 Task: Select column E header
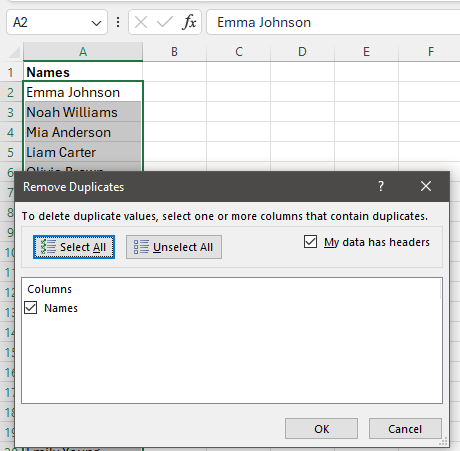click(x=366, y=52)
